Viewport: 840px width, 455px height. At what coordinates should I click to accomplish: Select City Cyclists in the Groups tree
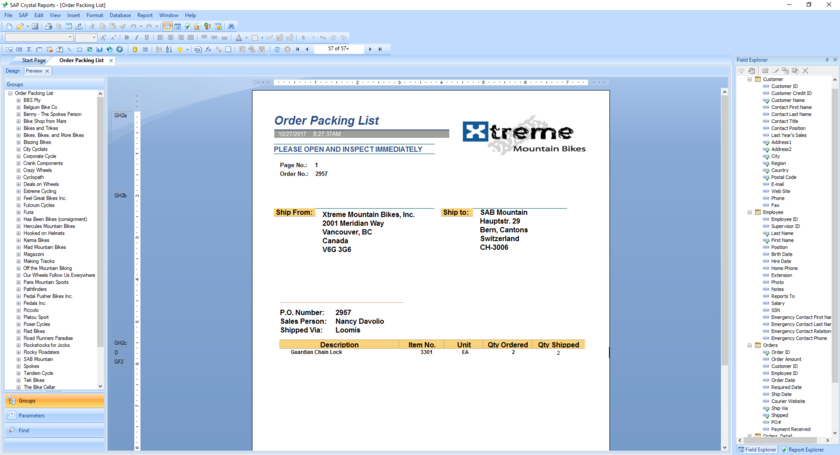35,149
